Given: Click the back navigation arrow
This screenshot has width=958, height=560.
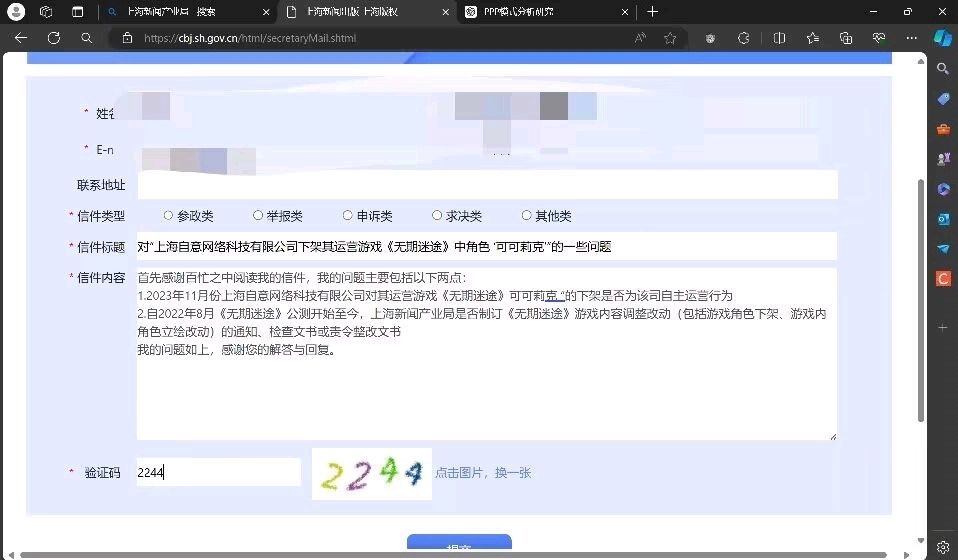Looking at the screenshot, I should (21, 38).
